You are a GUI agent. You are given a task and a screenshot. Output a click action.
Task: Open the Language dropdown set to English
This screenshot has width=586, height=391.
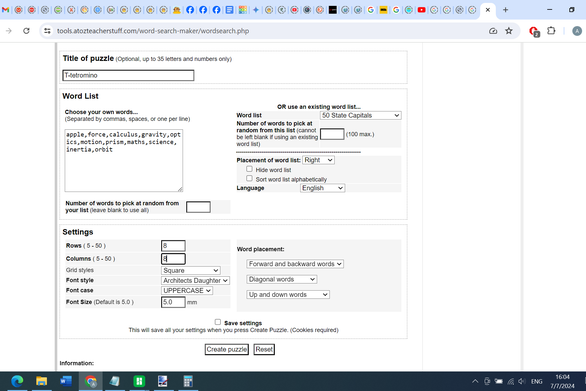pos(323,188)
